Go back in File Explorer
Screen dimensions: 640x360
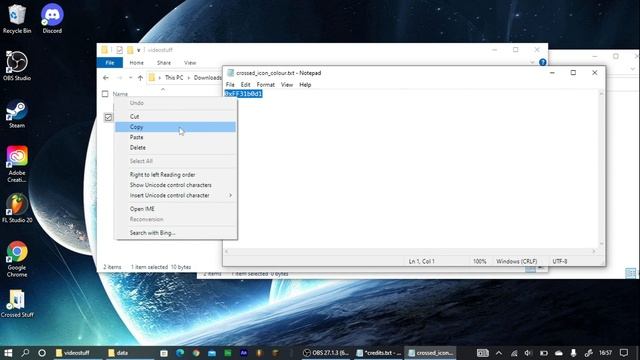(106, 78)
